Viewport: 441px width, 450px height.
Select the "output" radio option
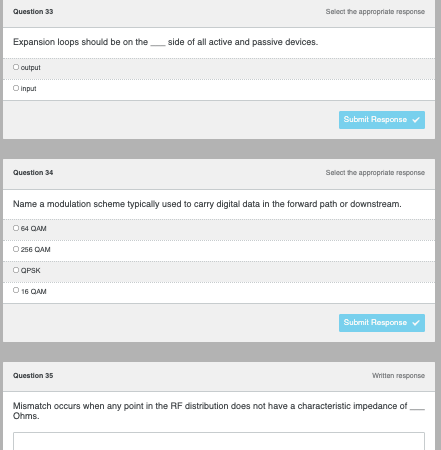(16, 67)
